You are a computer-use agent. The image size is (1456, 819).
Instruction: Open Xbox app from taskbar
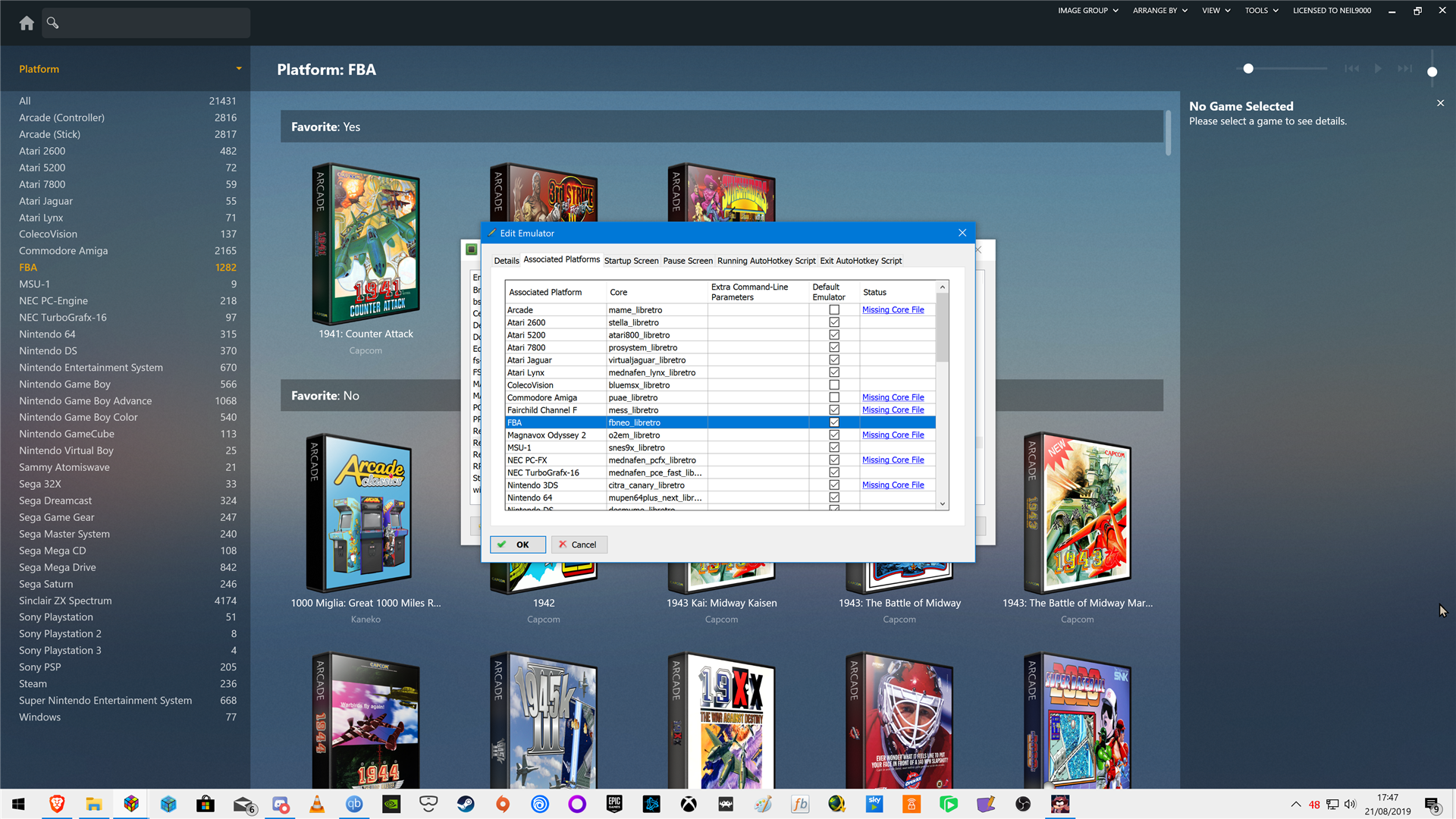689,804
